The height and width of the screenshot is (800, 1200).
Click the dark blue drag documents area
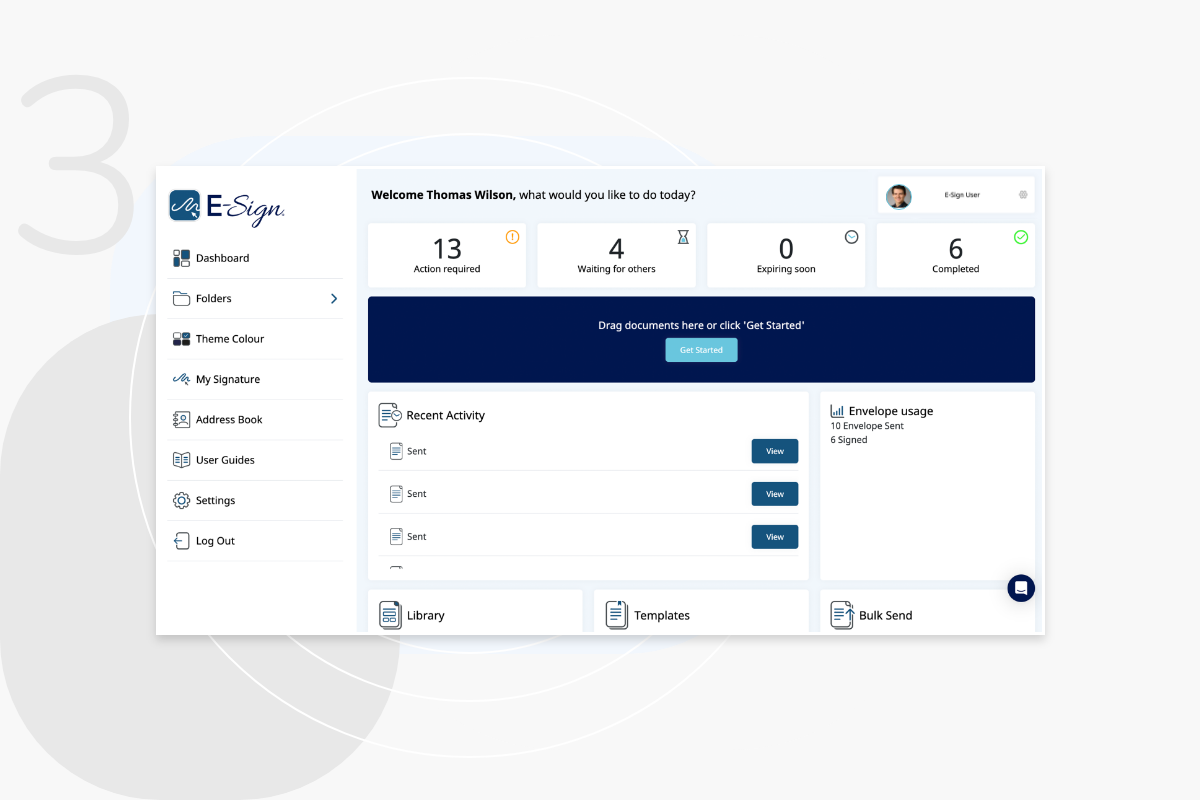click(x=701, y=339)
